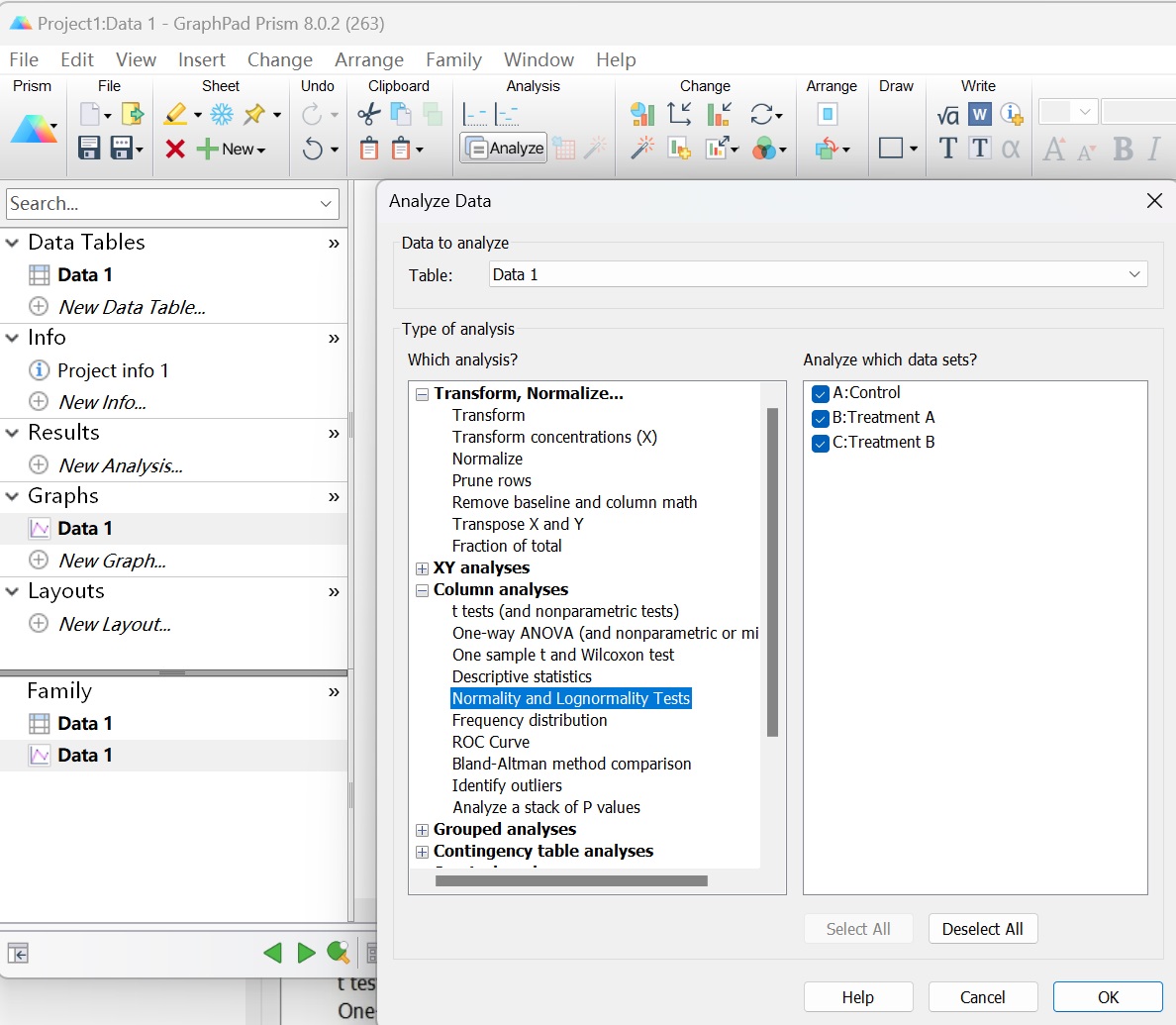Collapse the Column analyses tree node
The height and width of the screenshot is (1025, 1176).
tap(423, 590)
